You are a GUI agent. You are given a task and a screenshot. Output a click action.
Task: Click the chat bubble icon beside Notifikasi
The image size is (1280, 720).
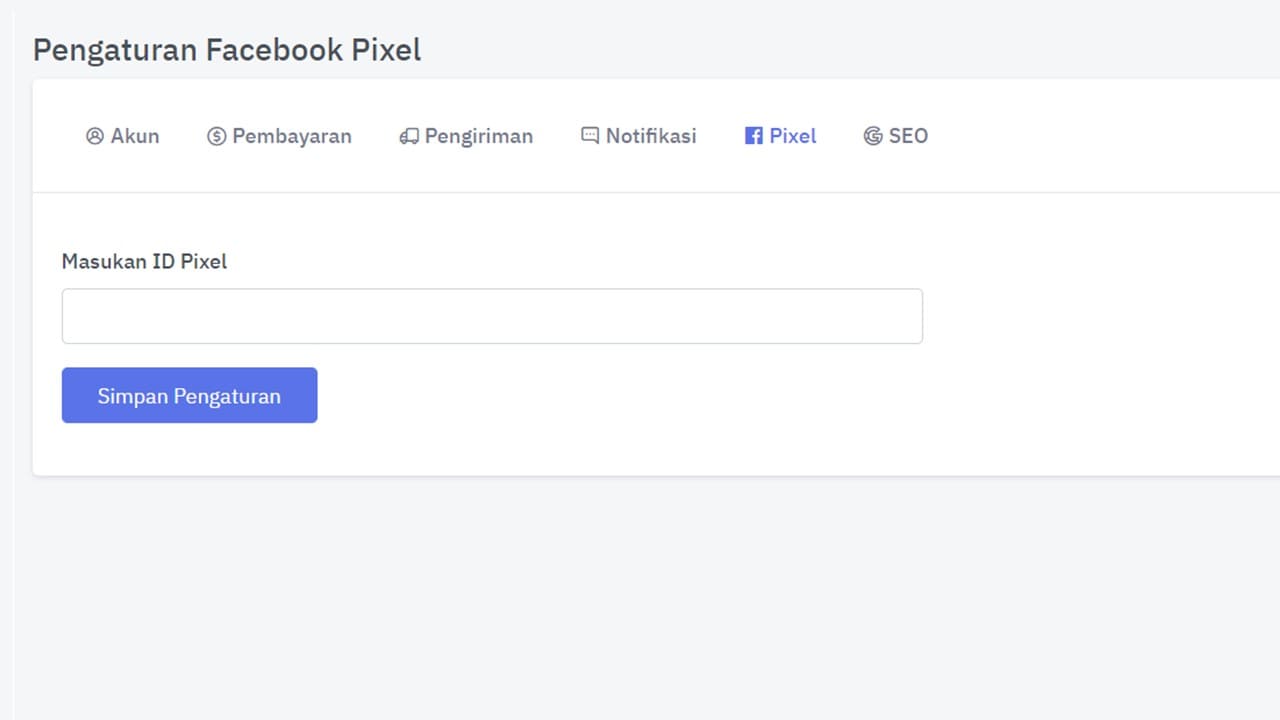[590, 135]
